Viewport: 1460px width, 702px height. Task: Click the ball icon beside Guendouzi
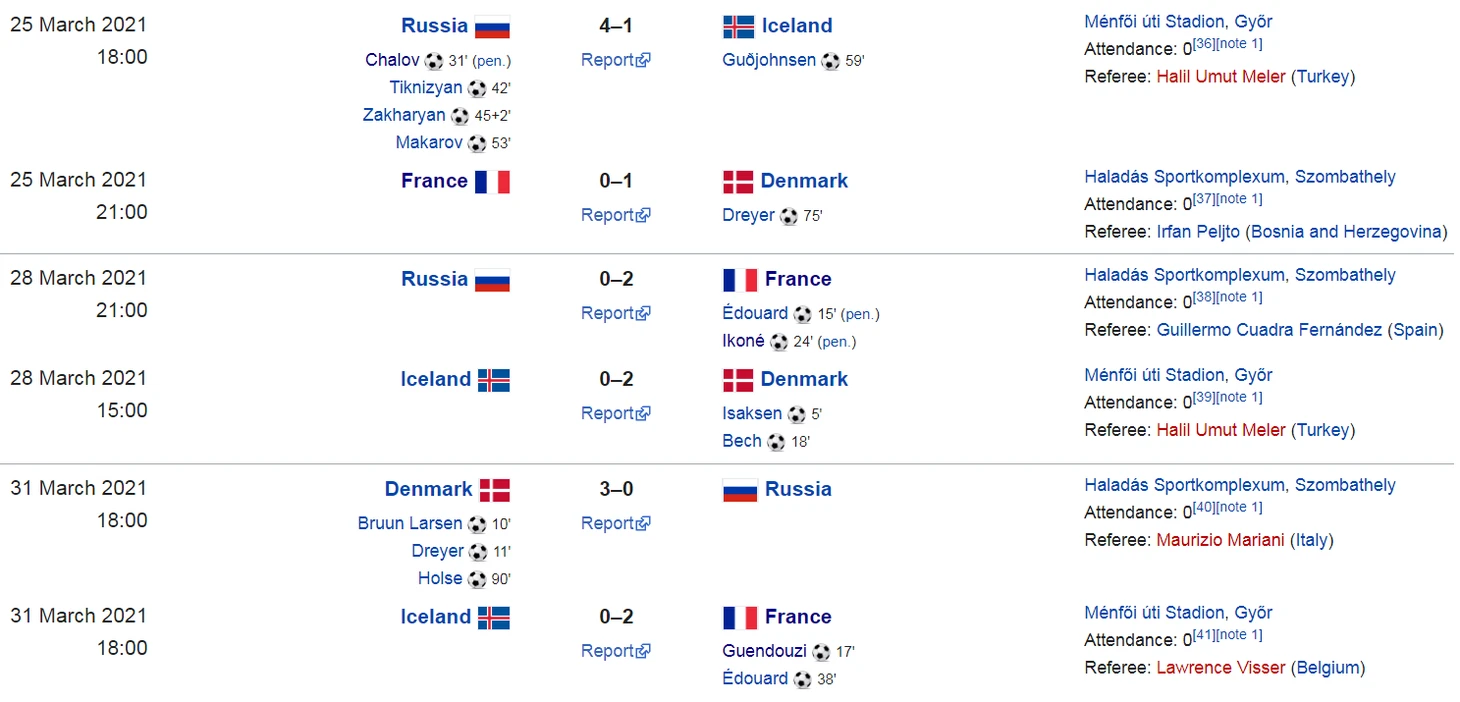pos(821,652)
